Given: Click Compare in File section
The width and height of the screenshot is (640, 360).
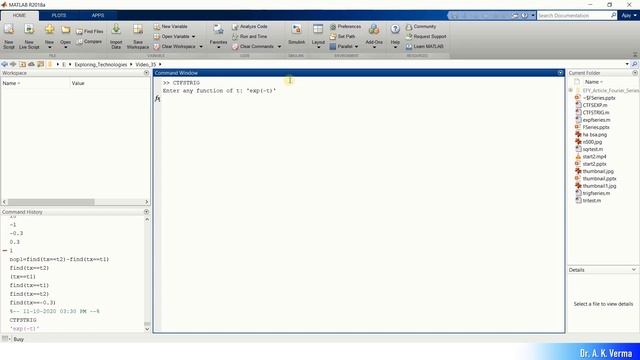Looking at the screenshot, I should coord(89,42).
